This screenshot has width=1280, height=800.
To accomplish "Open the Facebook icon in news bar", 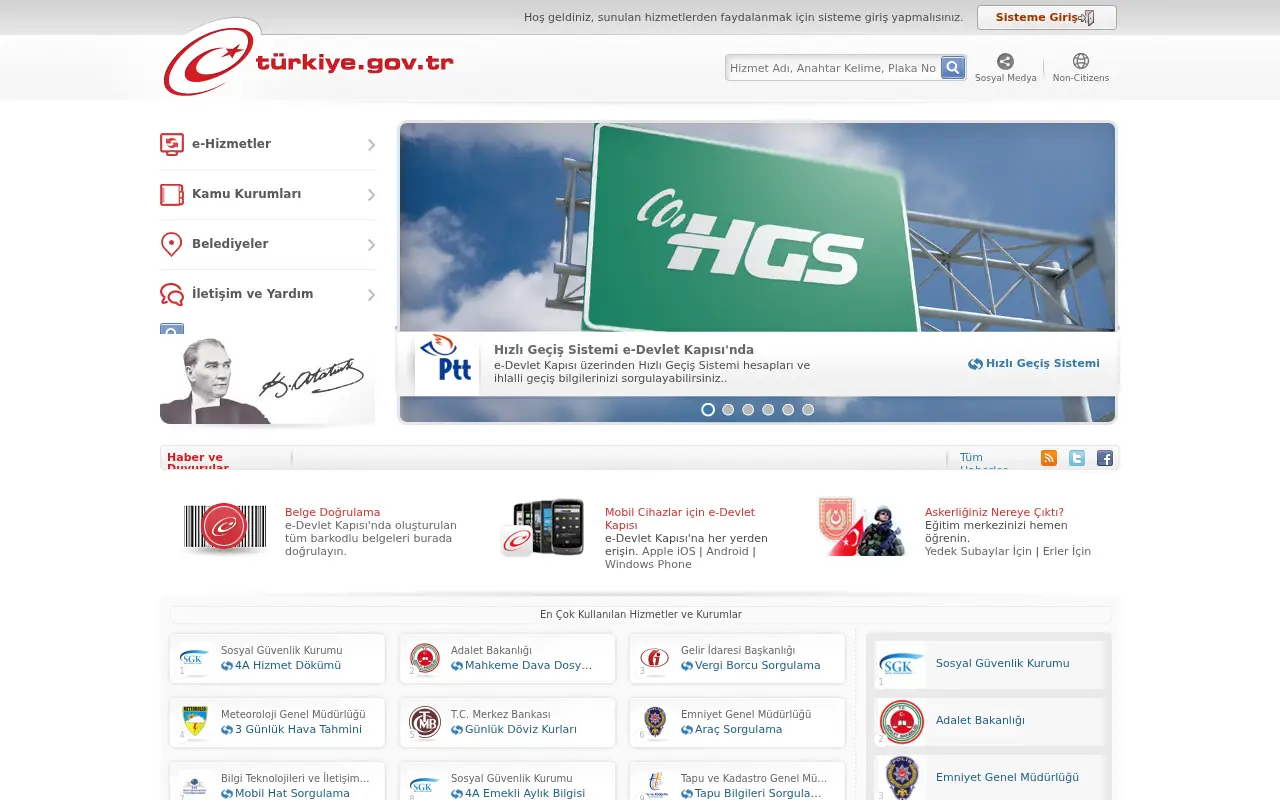I will tap(1105, 458).
